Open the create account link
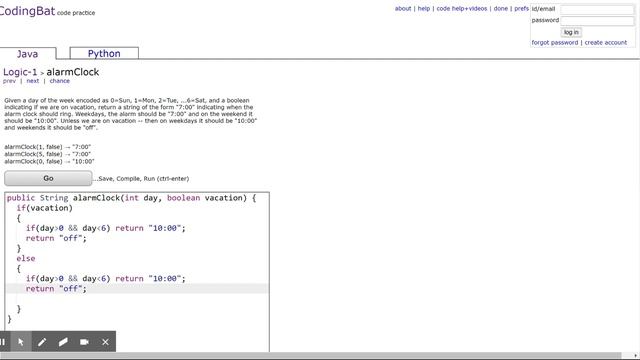Viewport: 640px width, 360px height. pos(606,42)
